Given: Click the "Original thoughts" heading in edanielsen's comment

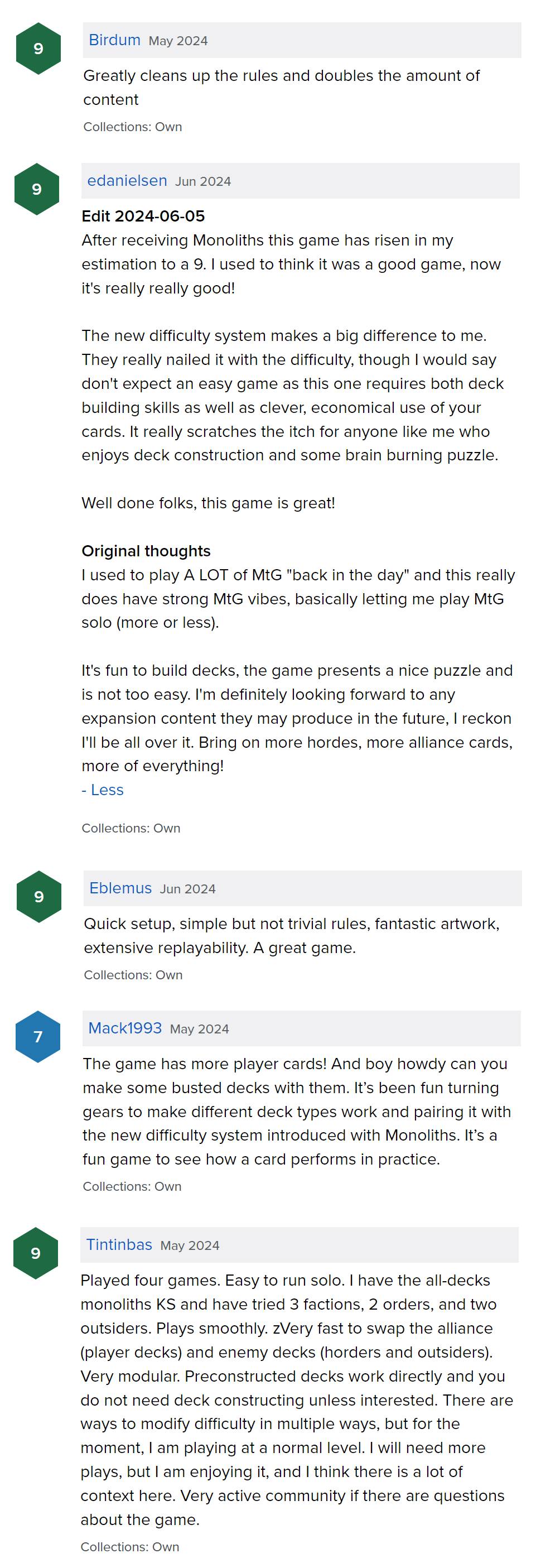Looking at the screenshot, I should pos(146,551).
